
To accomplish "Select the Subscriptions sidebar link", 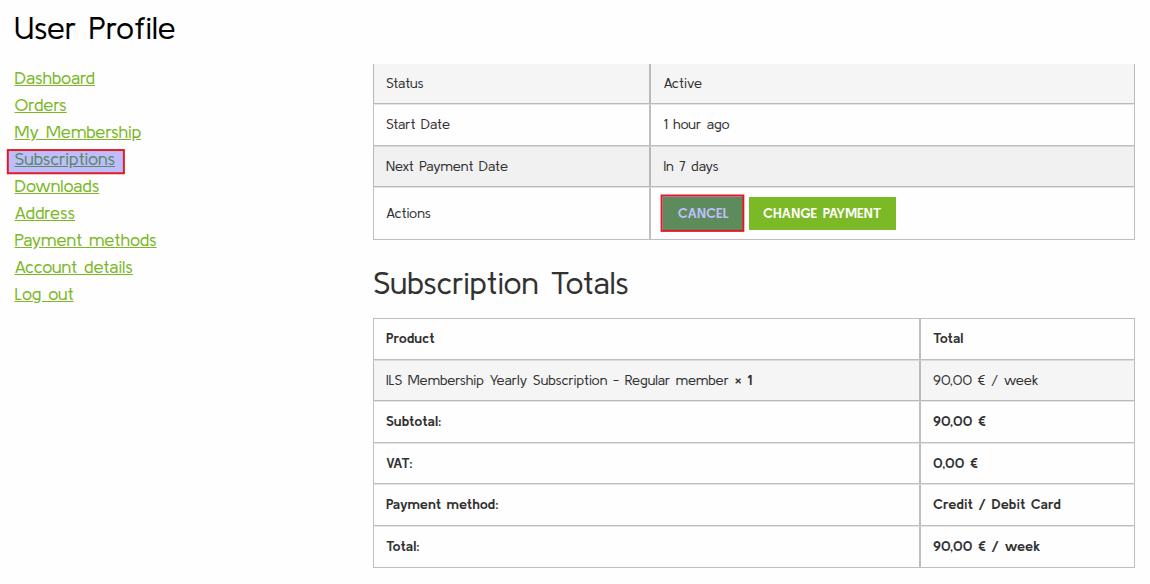I will coord(65,160).
